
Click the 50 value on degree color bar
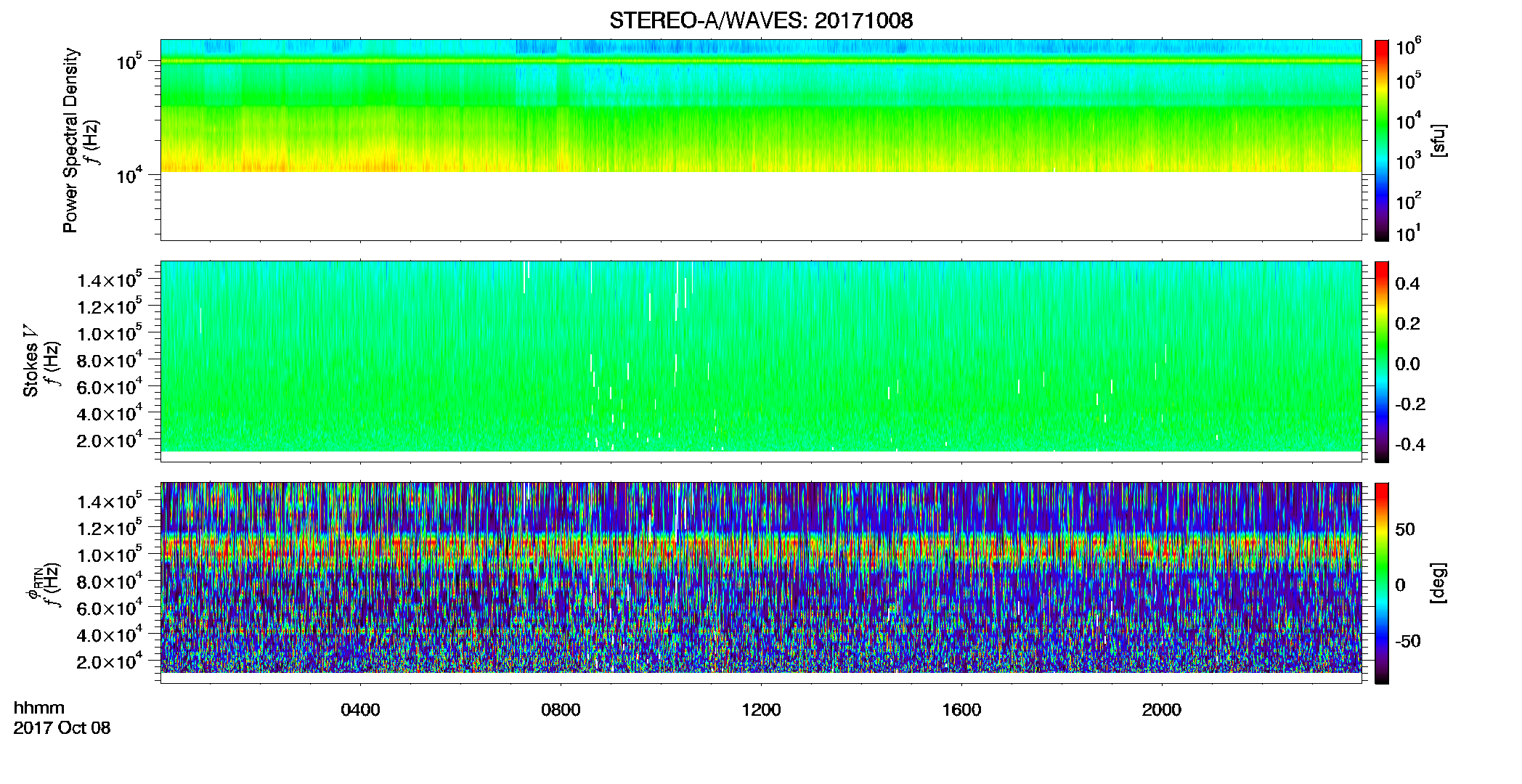pyautogui.click(x=1405, y=529)
